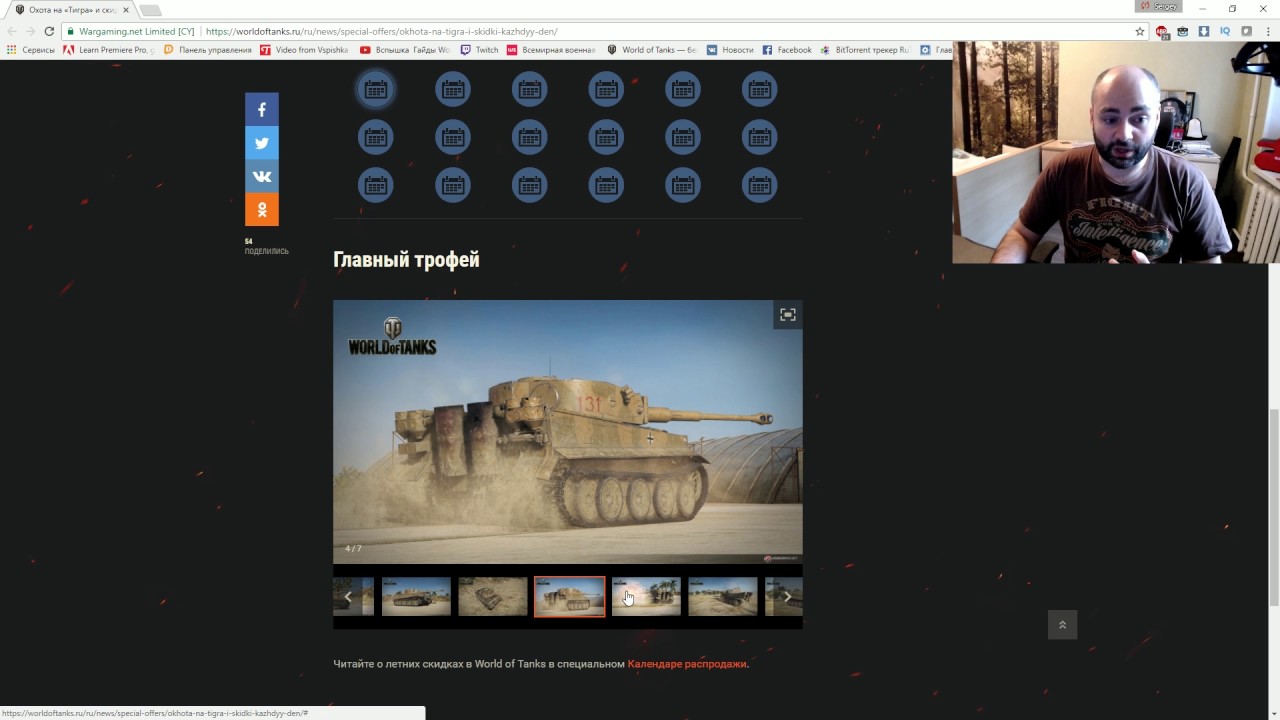Image resolution: width=1280 pixels, height=720 pixels.
Task: Jump back to top of page
Action: pyautogui.click(x=1062, y=625)
